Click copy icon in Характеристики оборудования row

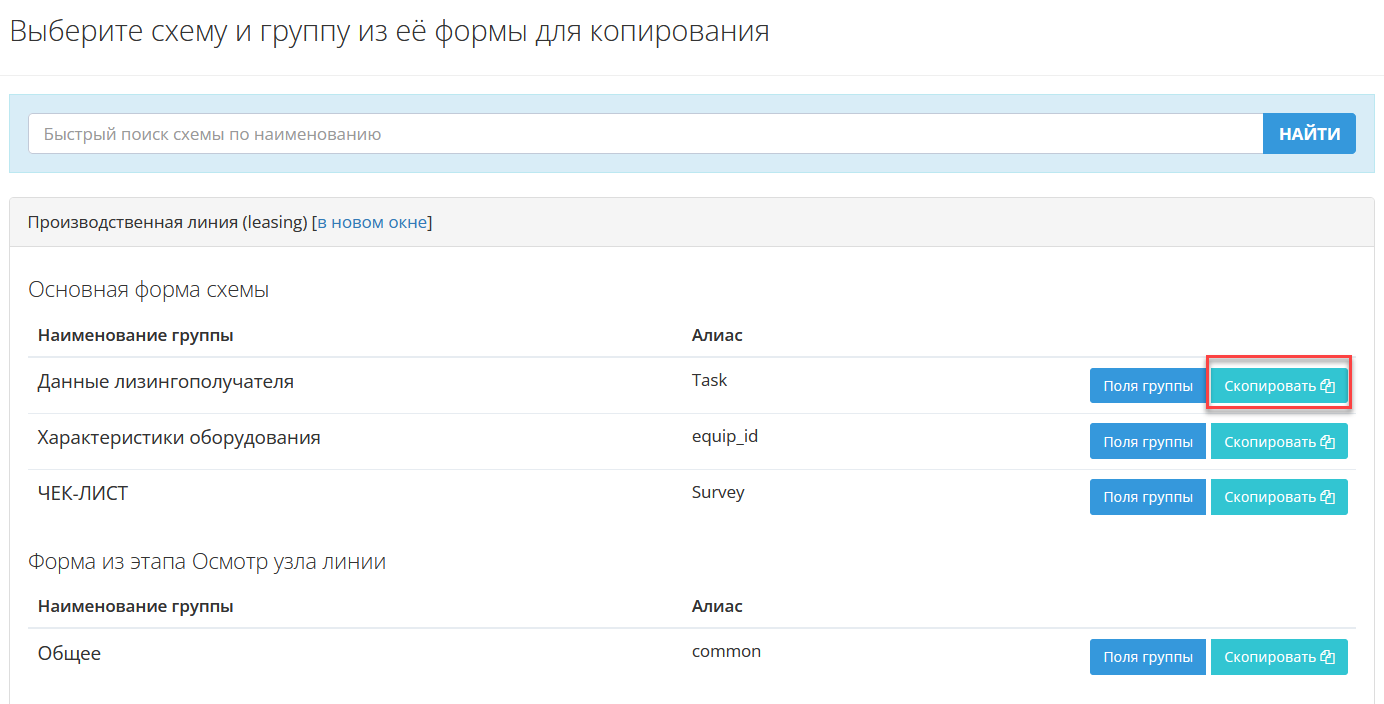(1328, 441)
